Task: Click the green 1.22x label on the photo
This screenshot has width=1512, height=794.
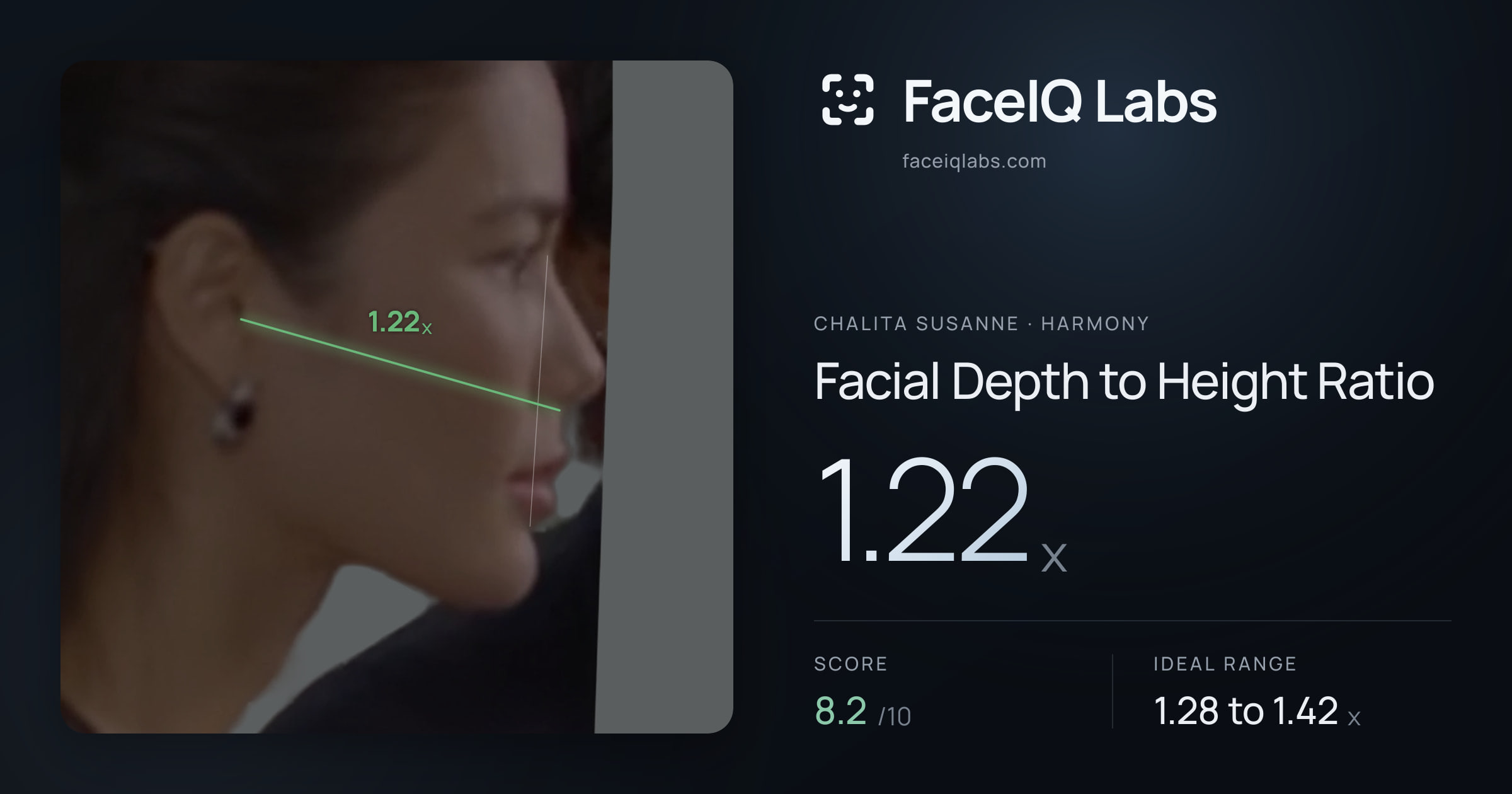Action: (x=400, y=322)
